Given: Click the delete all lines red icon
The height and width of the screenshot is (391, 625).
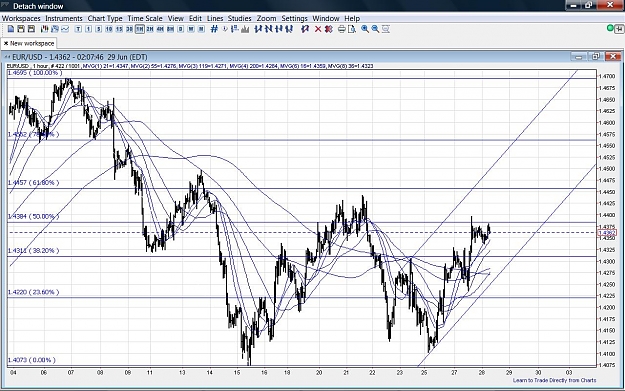Looking at the screenshot, I should tap(328, 29).
